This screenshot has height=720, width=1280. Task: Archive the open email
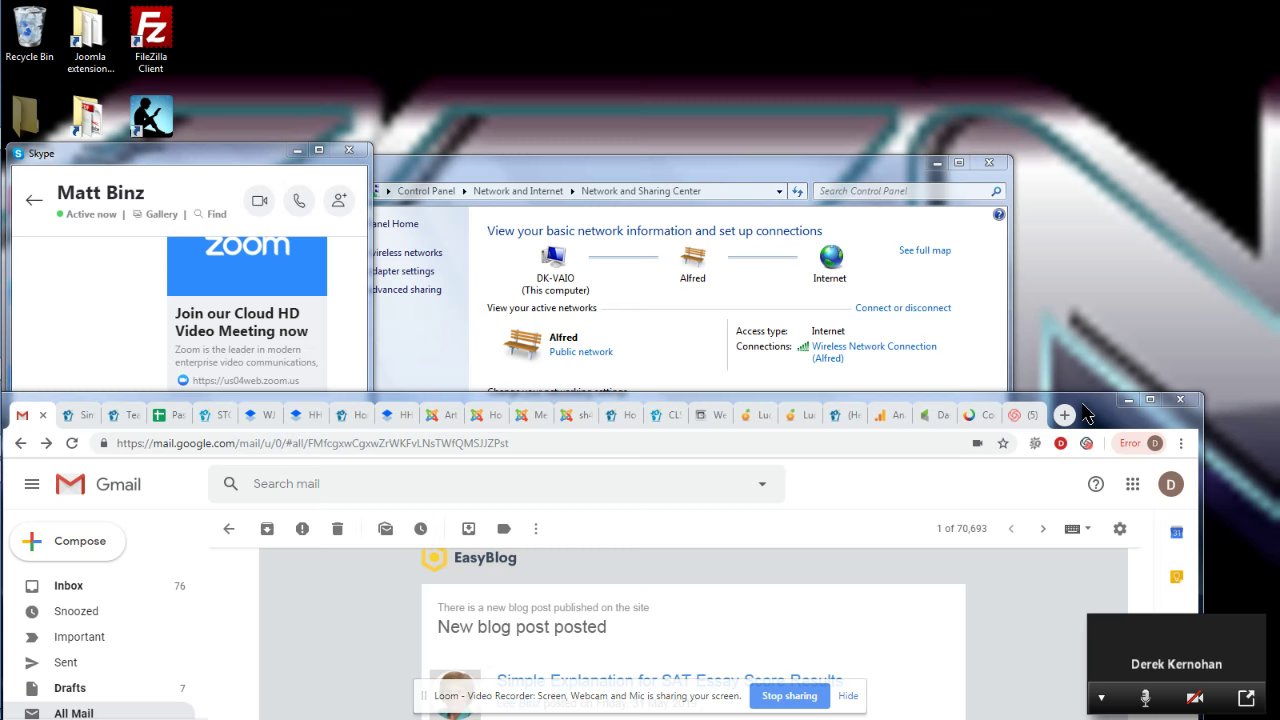point(267,529)
